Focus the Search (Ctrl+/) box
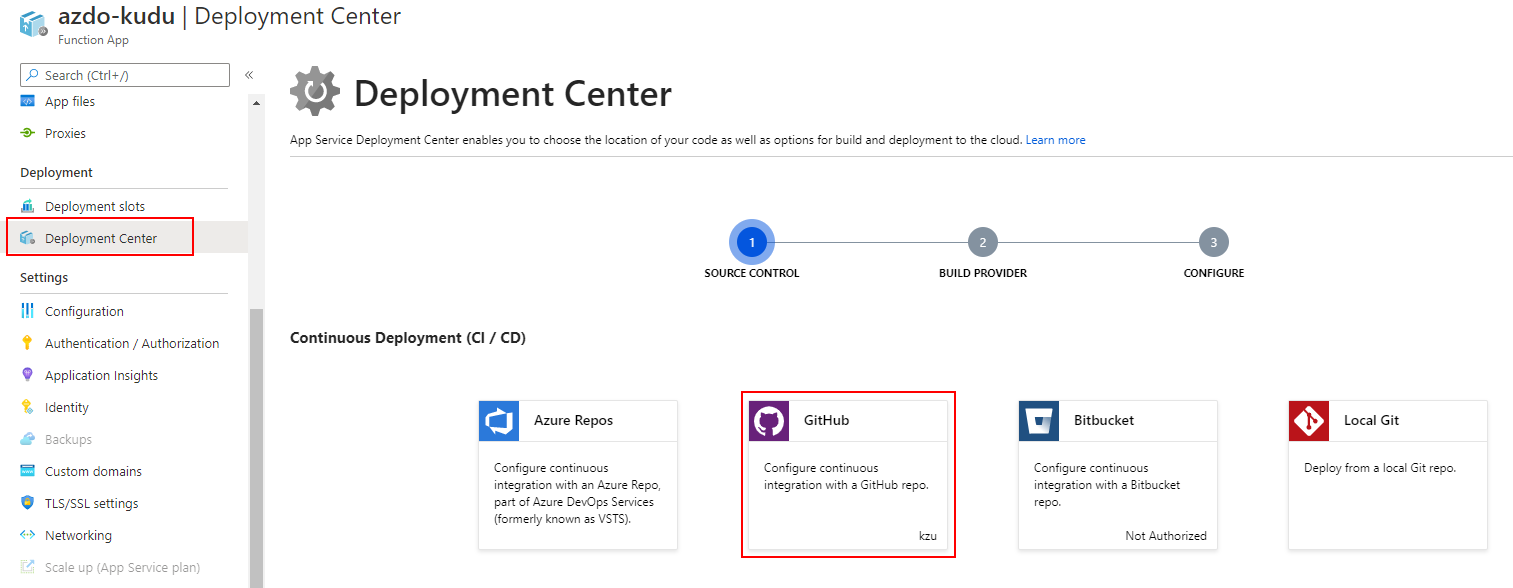 (125, 75)
